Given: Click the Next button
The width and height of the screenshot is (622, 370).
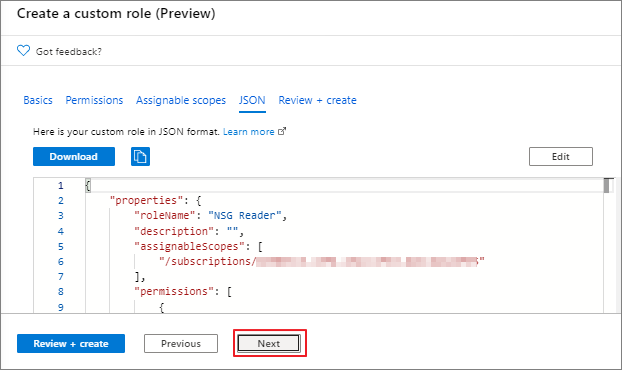Looking at the screenshot, I should pos(269,343).
